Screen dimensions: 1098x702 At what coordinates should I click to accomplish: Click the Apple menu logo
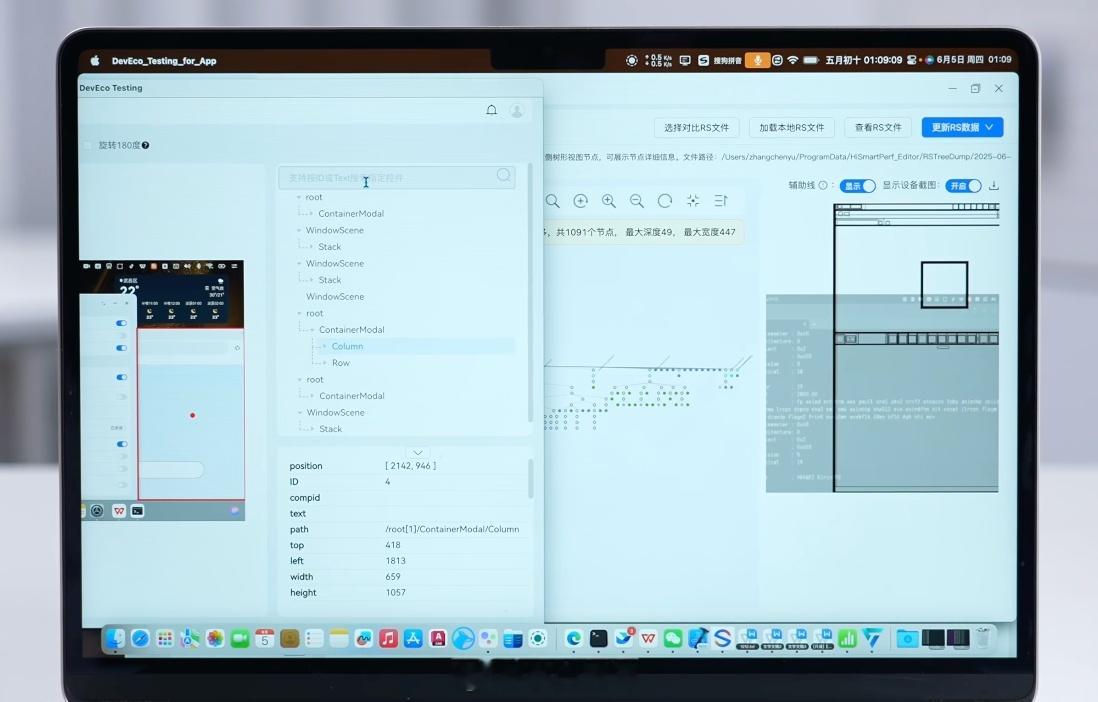tap(95, 61)
